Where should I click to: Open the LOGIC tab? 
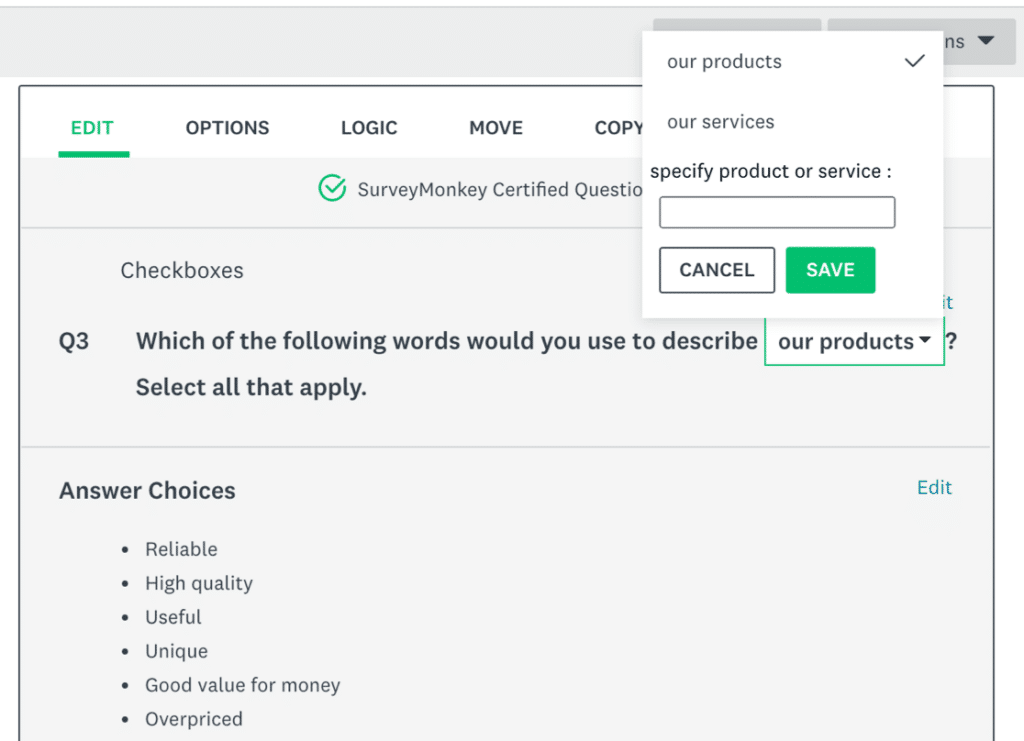[369, 127]
